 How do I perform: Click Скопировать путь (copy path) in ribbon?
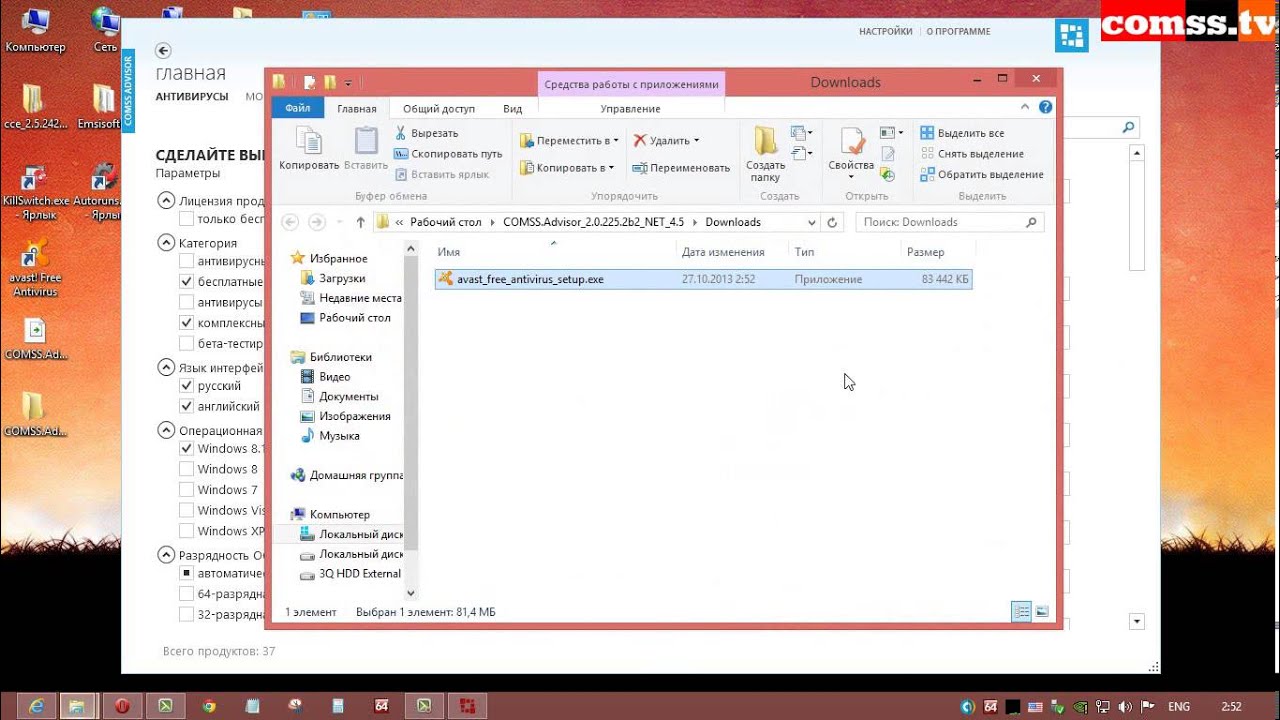point(447,154)
